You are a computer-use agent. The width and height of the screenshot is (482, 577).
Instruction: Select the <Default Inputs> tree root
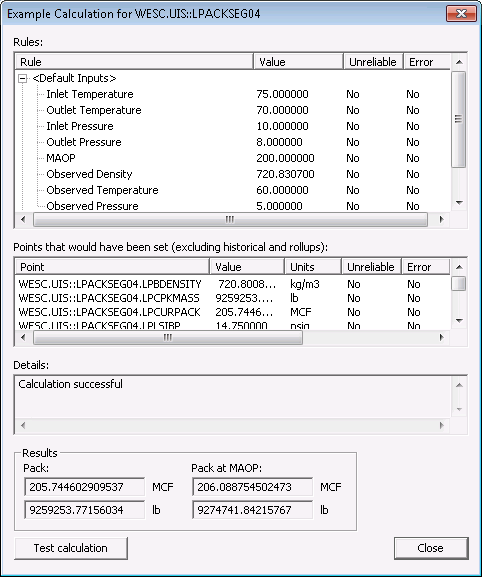point(74,78)
